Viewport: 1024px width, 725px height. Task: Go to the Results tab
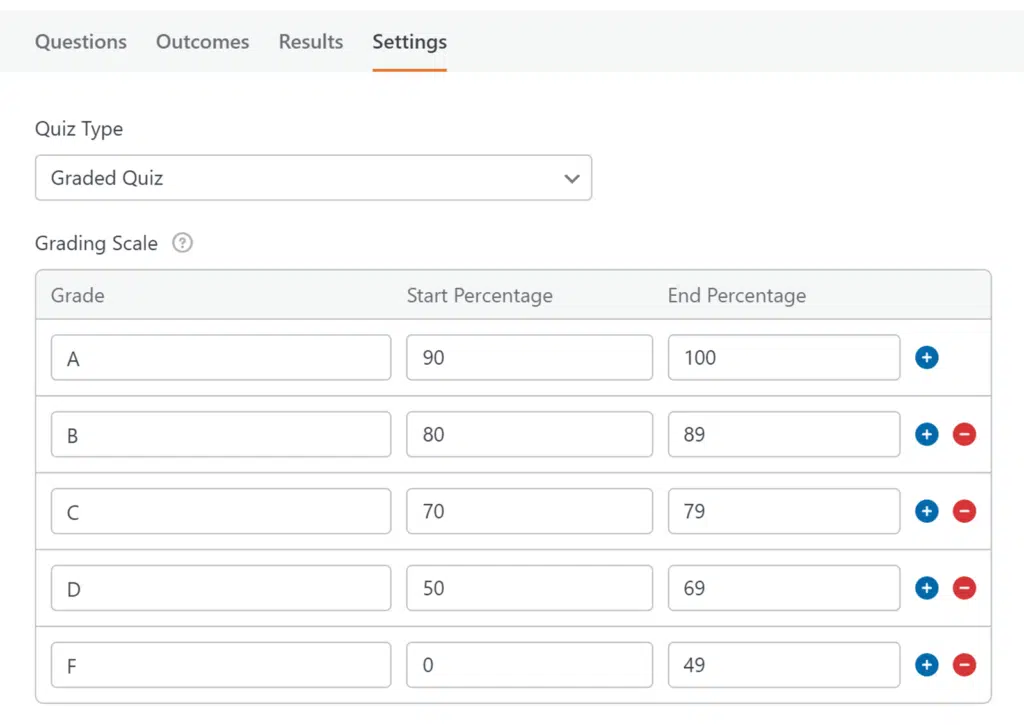(311, 42)
